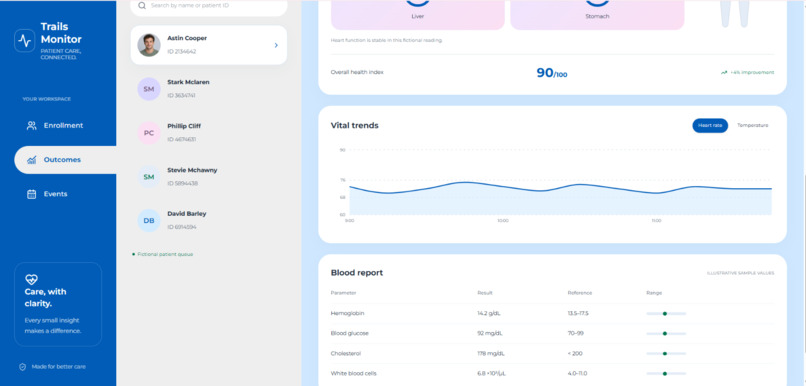Click the Result column header
The width and height of the screenshot is (806, 386).
[x=485, y=293]
